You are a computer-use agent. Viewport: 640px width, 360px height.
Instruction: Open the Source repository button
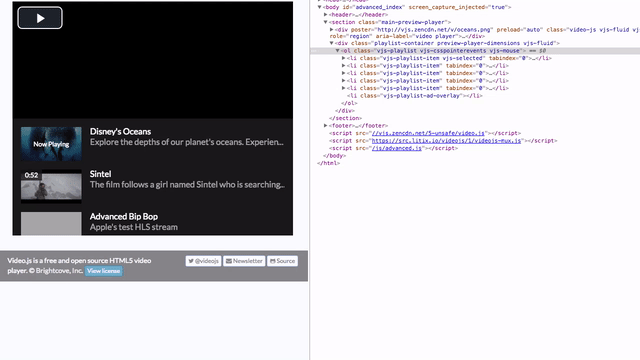pos(282,261)
